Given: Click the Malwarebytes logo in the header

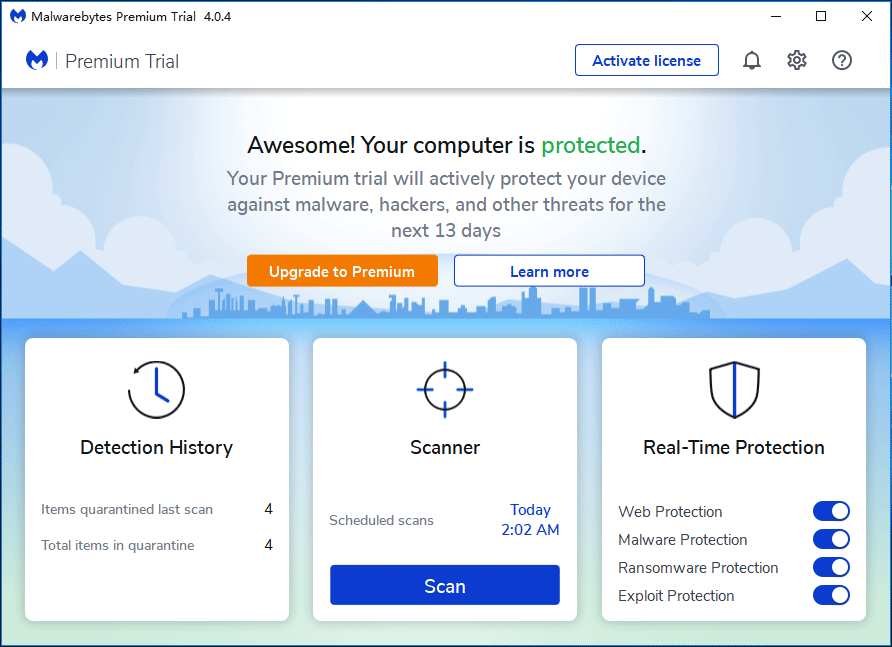Looking at the screenshot, I should tap(37, 61).
